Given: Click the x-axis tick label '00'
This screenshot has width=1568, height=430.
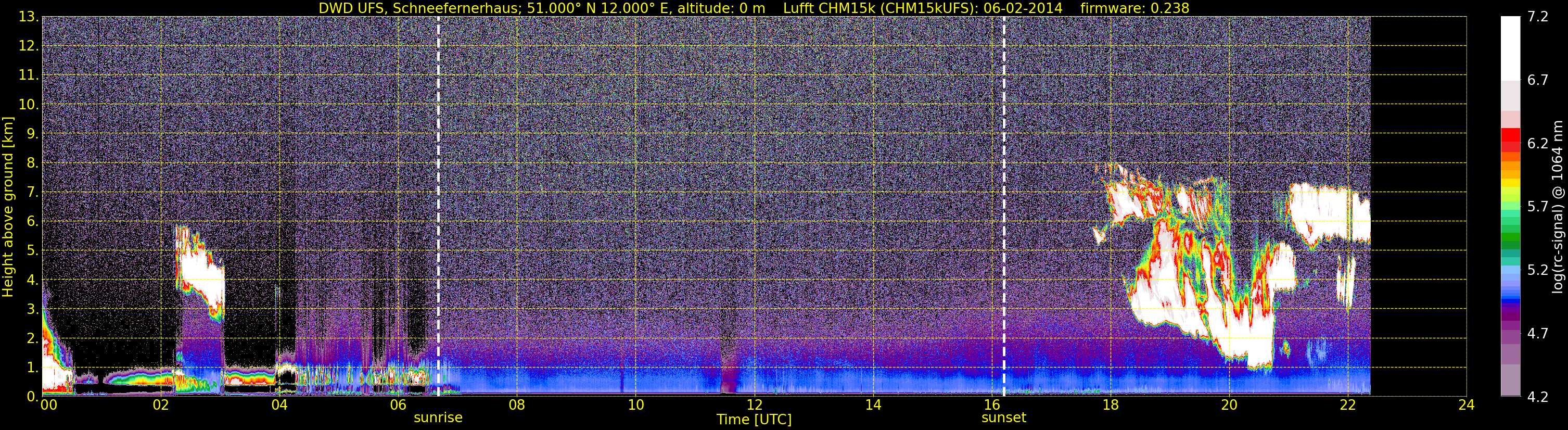Looking at the screenshot, I should point(49,405).
